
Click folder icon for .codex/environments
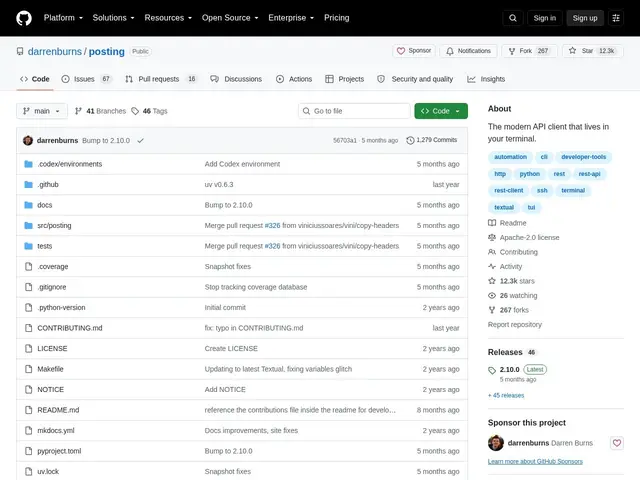28,164
